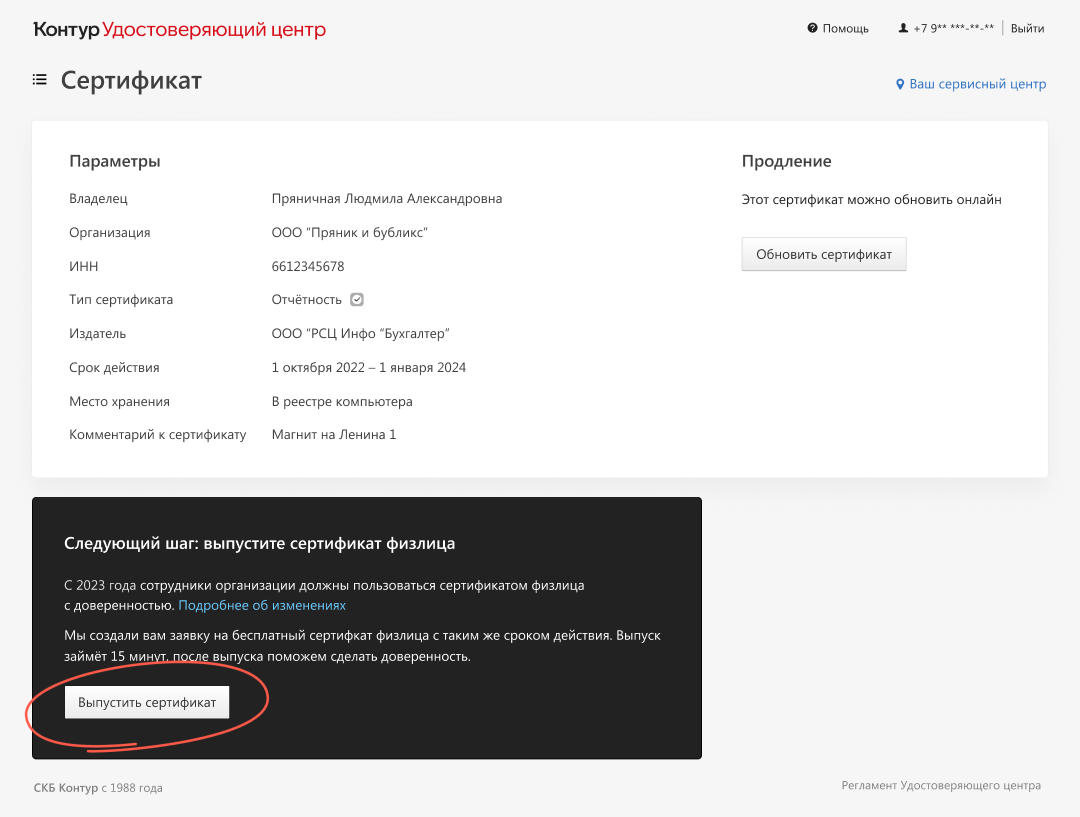Open the Помощь help link
The image size is (1080, 817).
[x=845, y=29]
